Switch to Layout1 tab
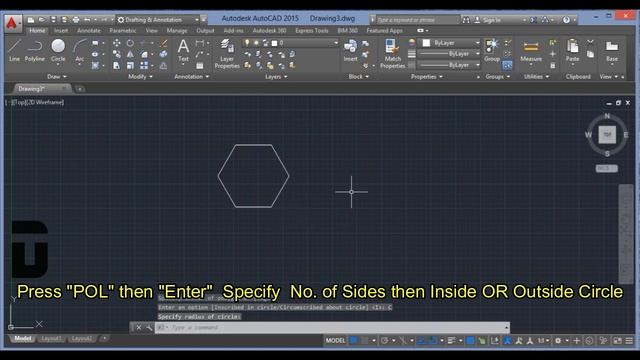 pos(51,339)
